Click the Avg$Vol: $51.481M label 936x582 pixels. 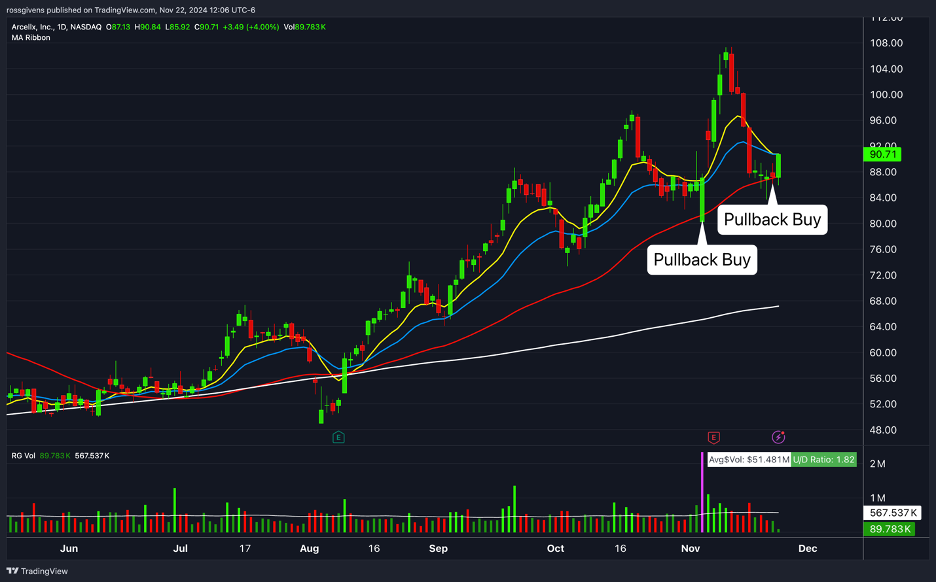coord(749,460)
